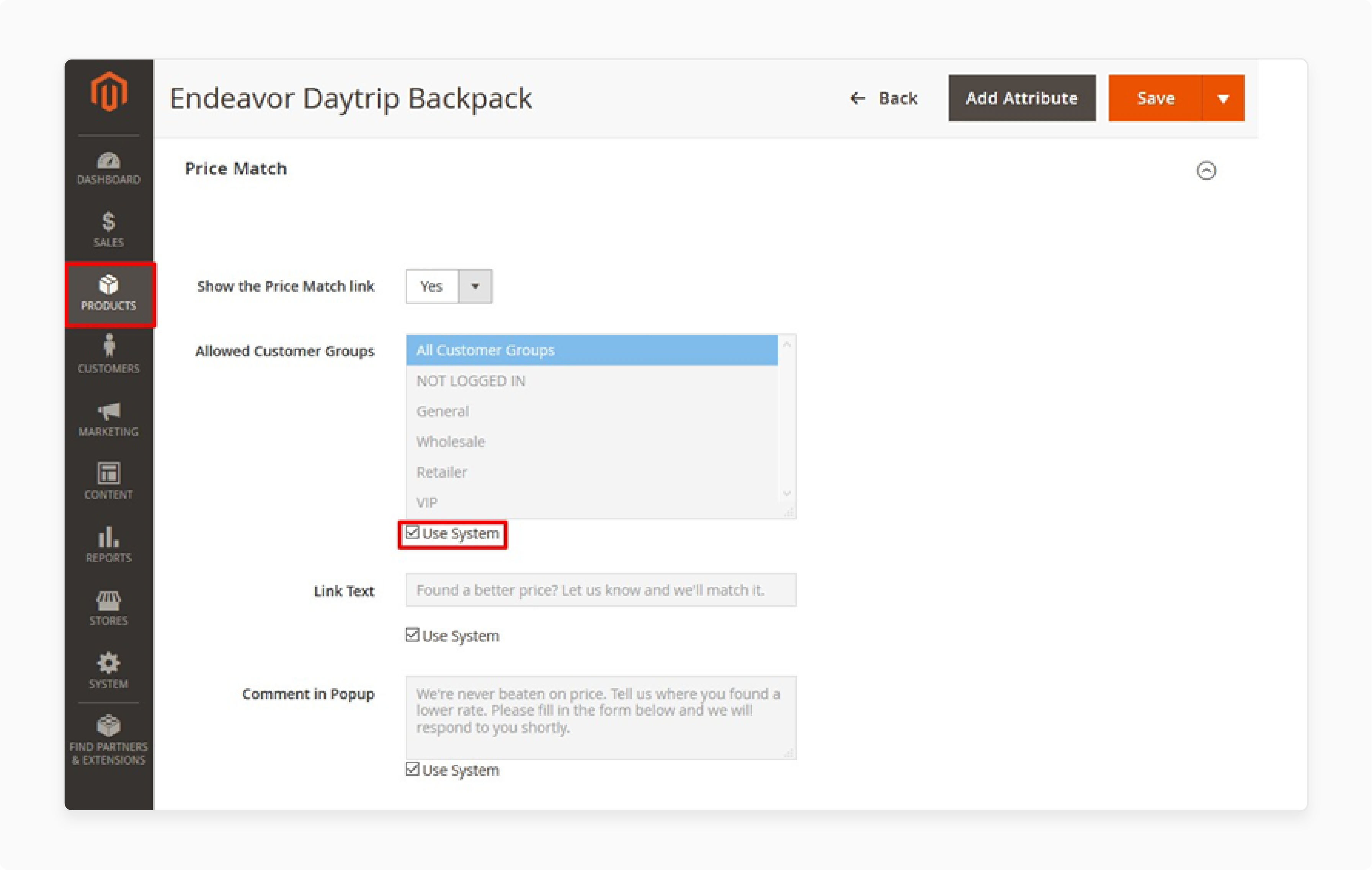Click the customer groups list scroll-up arrow

click(787, 344)
